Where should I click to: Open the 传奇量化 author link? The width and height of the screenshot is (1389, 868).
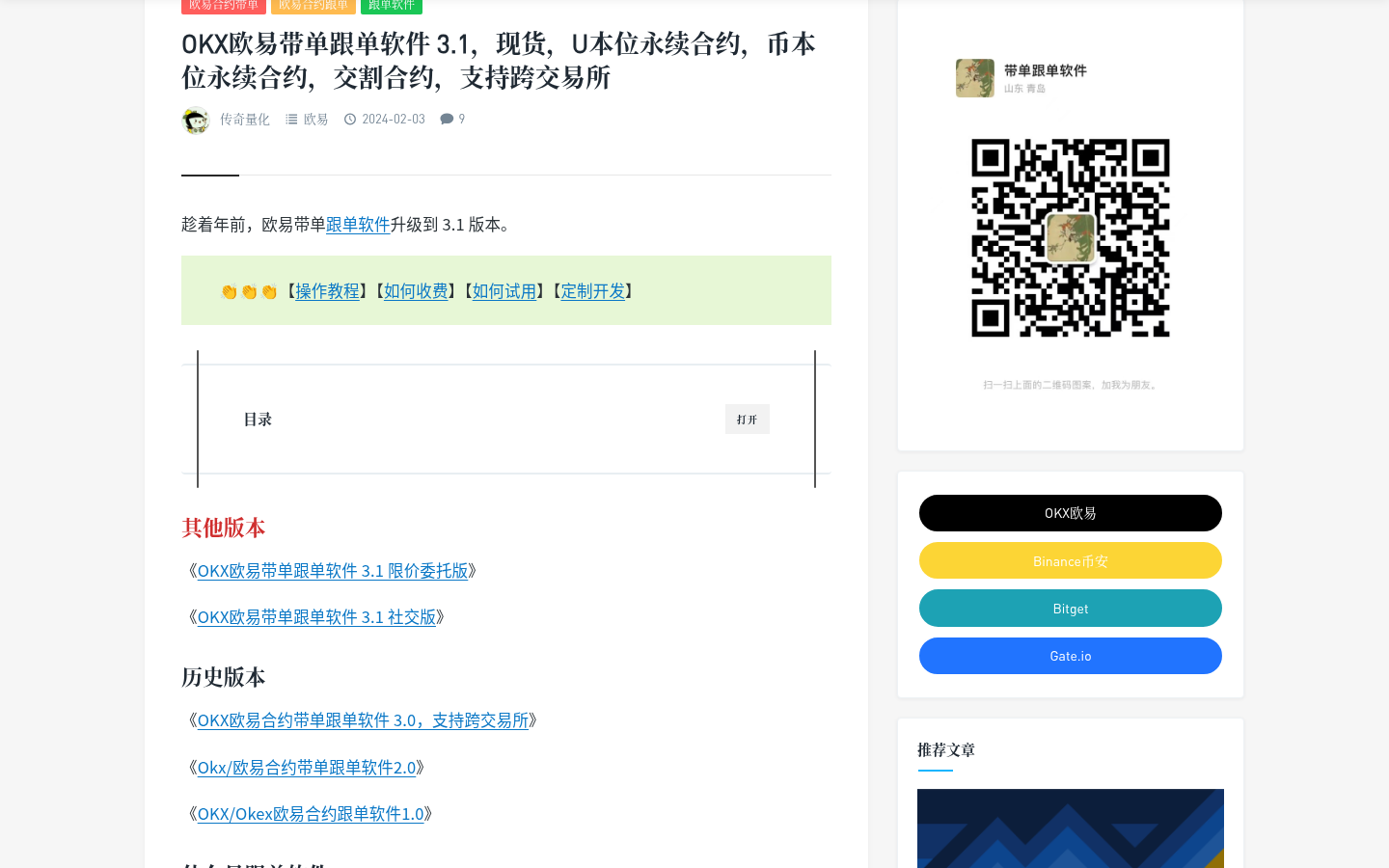245,120
